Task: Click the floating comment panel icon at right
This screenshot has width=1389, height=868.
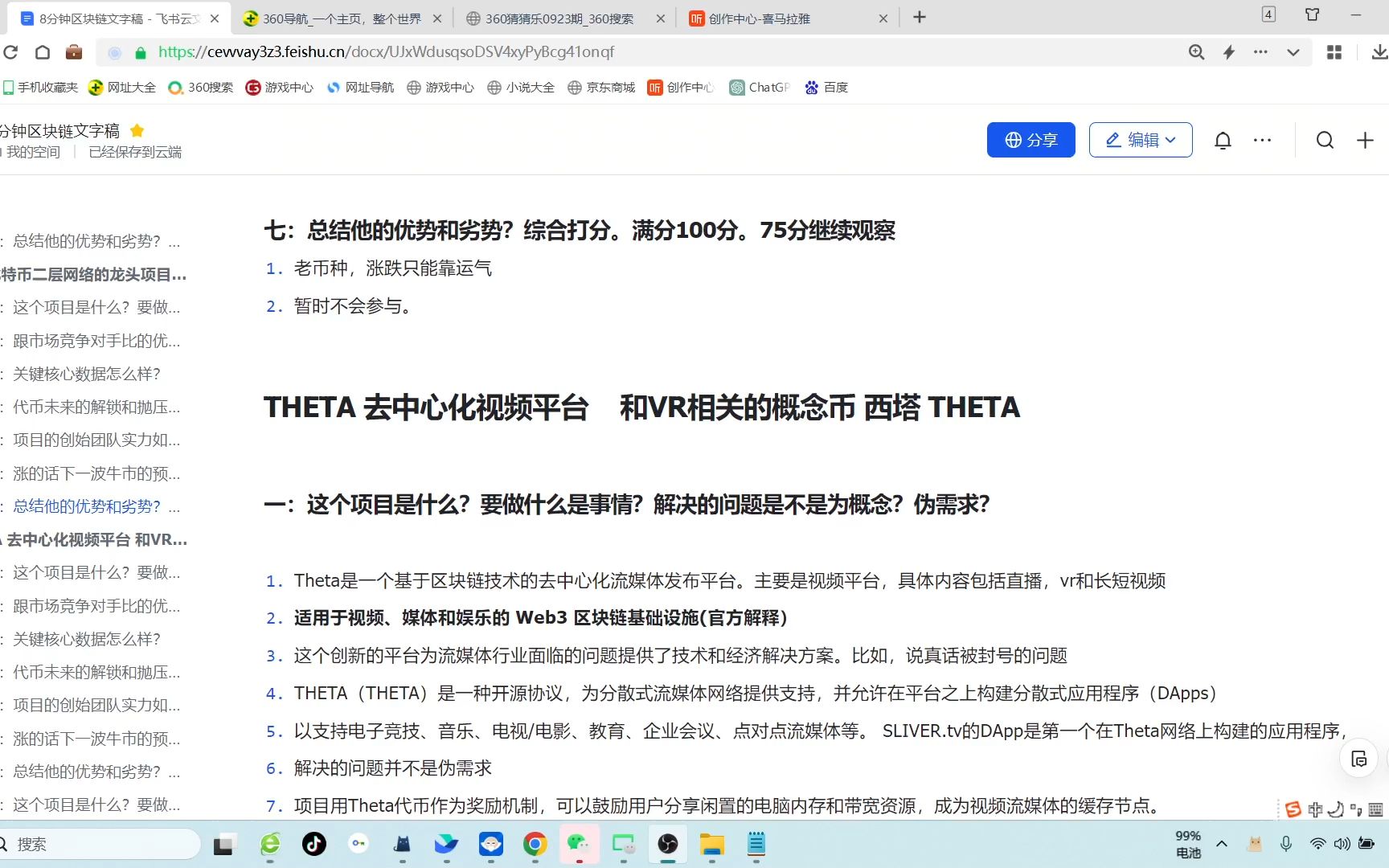Action: (1359, 759)
